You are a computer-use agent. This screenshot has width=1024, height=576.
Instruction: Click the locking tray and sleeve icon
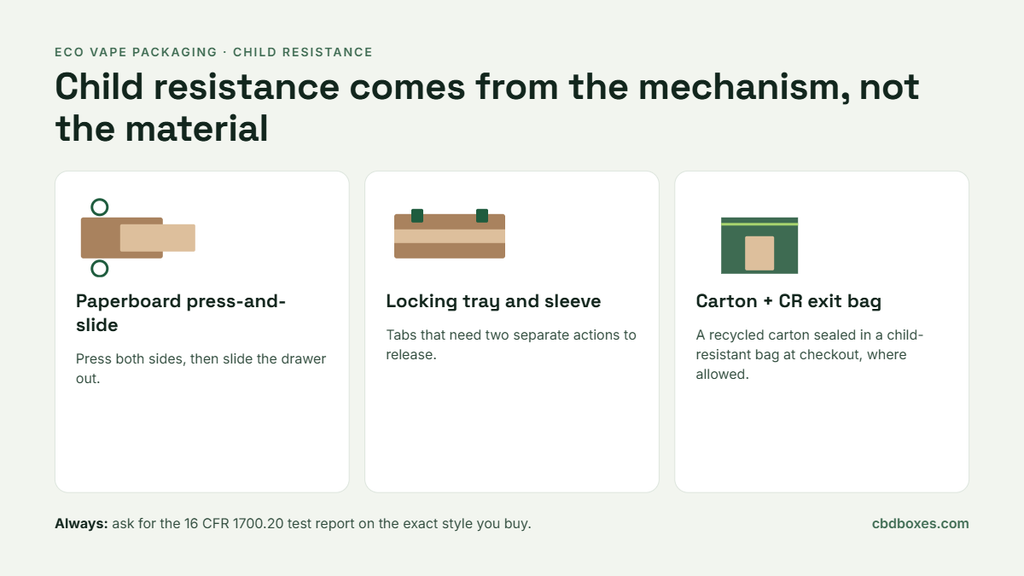pyautogui.click(x=449, y=234)
